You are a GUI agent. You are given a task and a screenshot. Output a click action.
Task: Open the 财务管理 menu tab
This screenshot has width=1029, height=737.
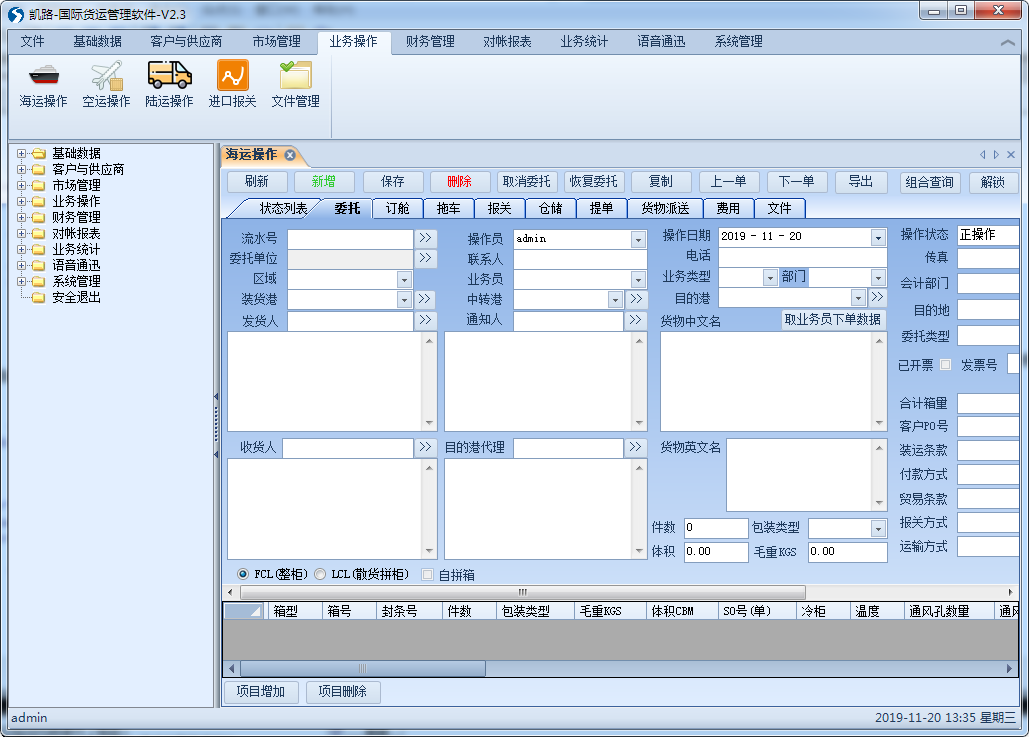coord(430,42)
